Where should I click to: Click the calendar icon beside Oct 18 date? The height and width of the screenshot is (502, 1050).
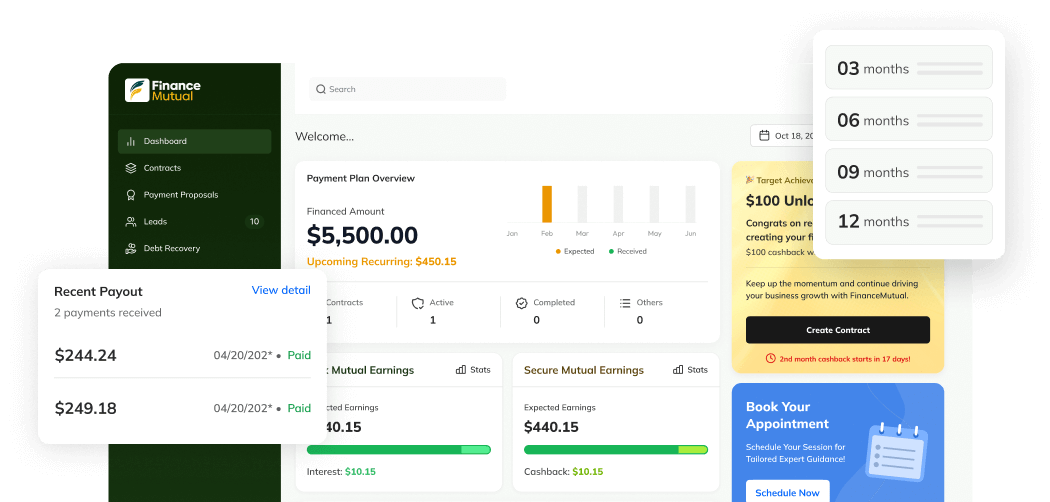point(765,136)
